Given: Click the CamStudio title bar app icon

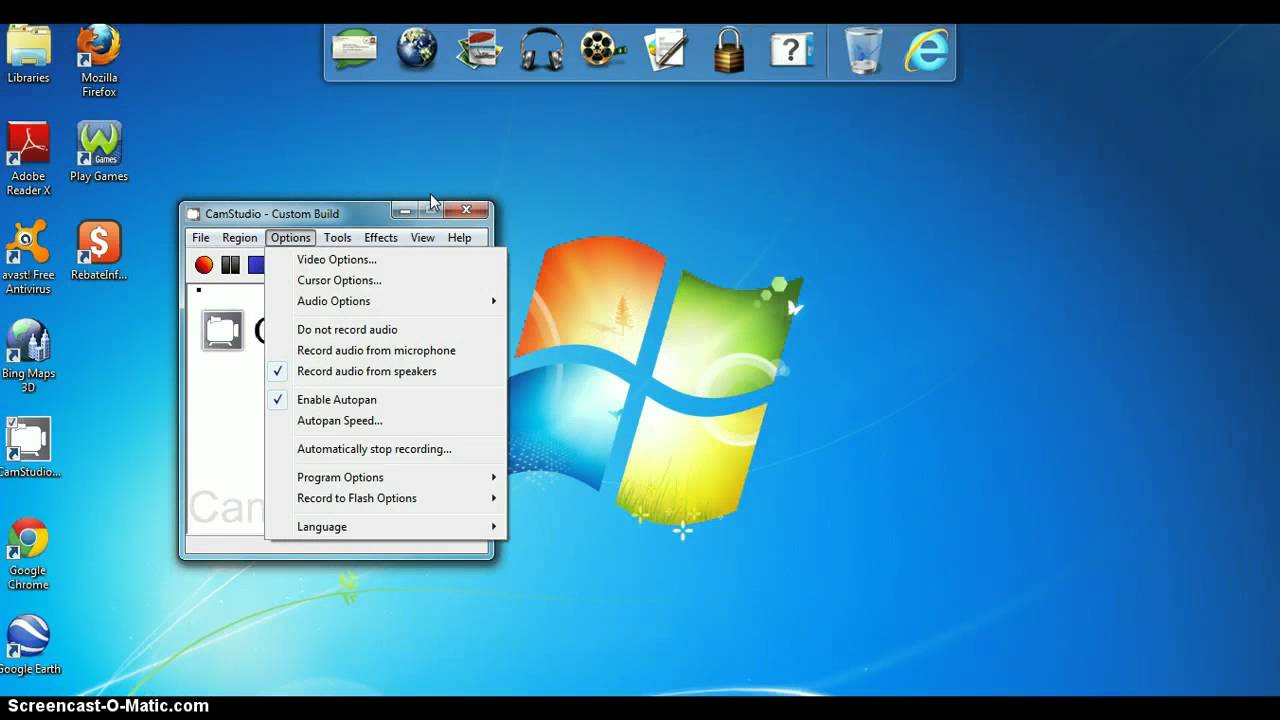Looking at the screenshot, I should click(x=194, y=213).
